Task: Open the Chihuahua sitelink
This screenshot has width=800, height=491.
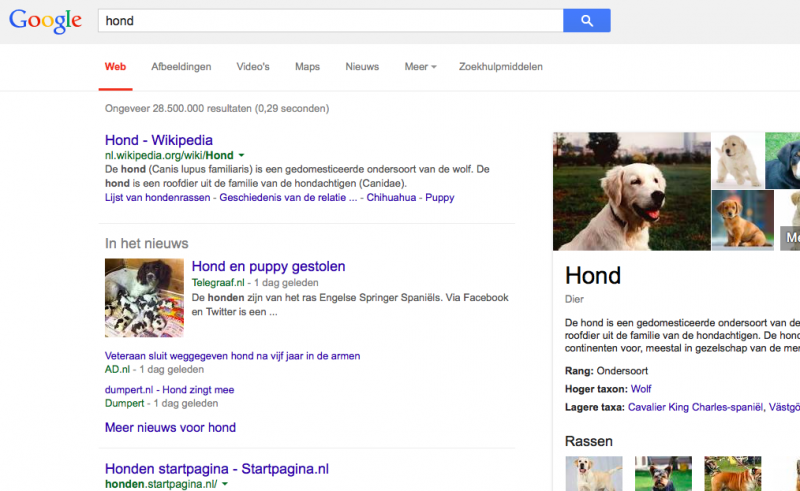Action: (x=391, y=198)
